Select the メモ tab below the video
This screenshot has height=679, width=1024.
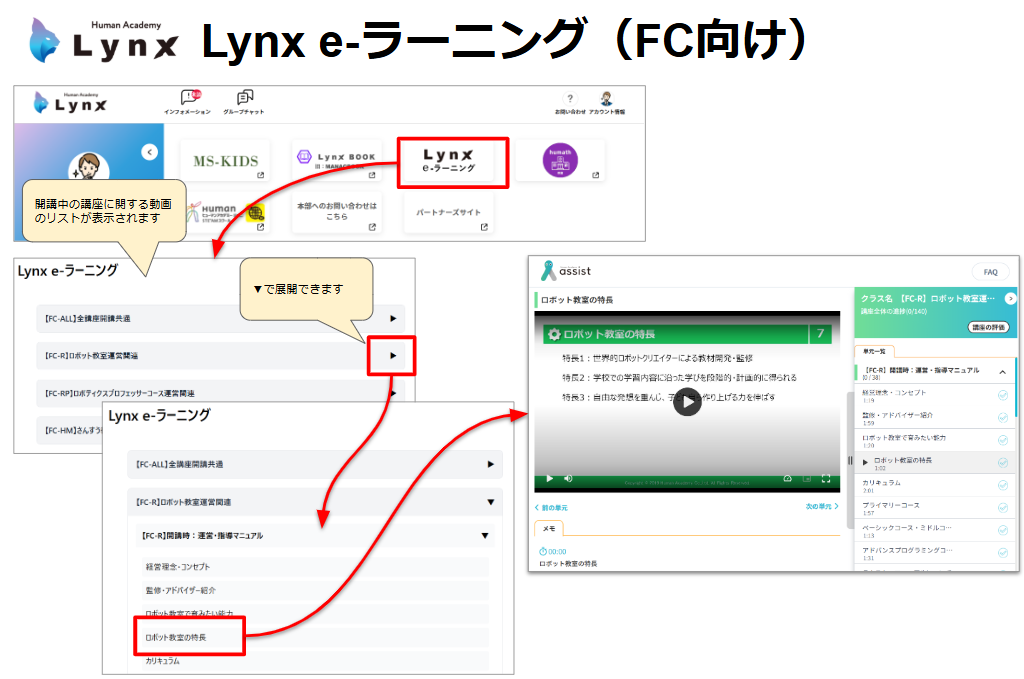click(x=550, y=528)
